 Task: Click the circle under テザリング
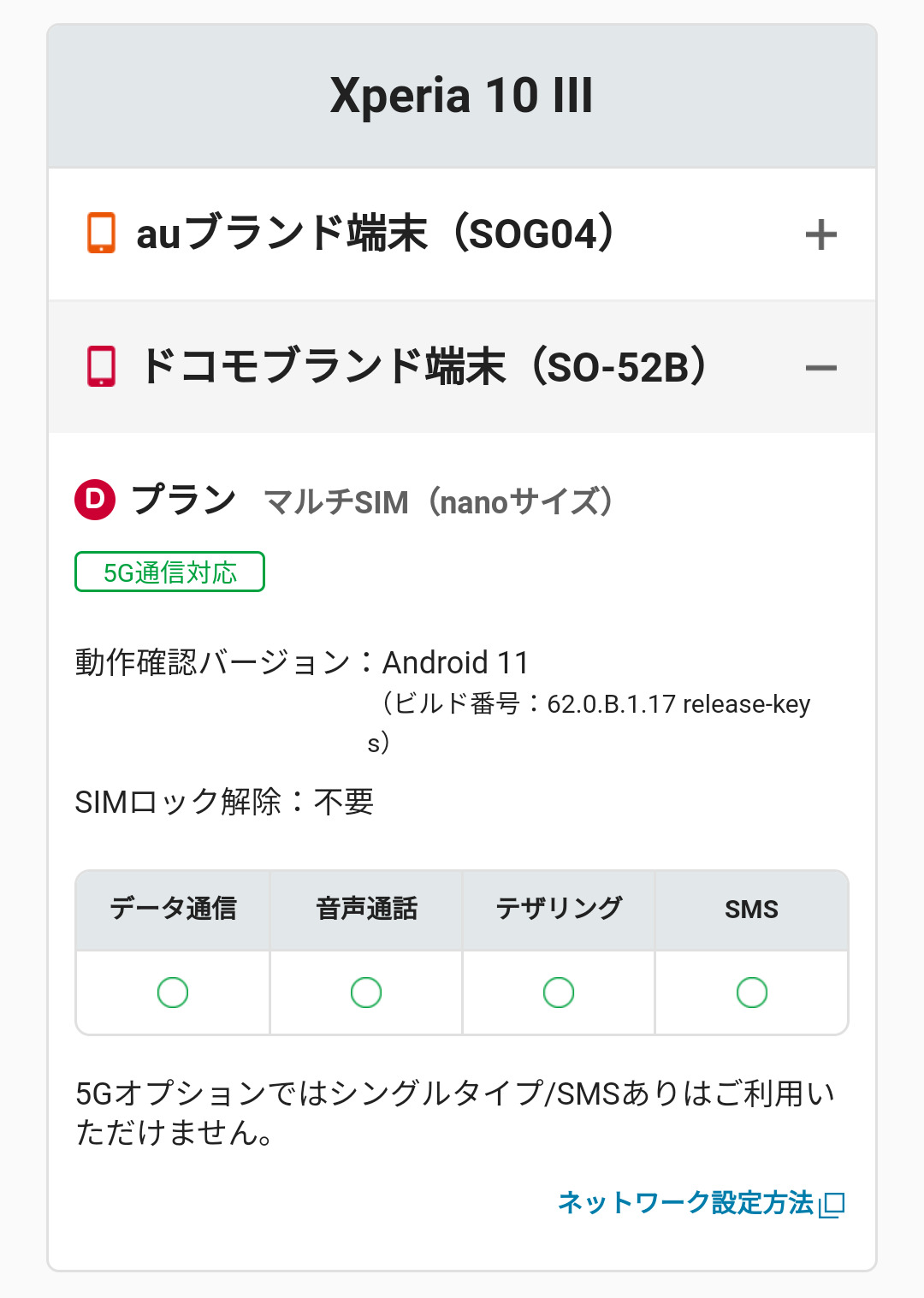(559, 993)
